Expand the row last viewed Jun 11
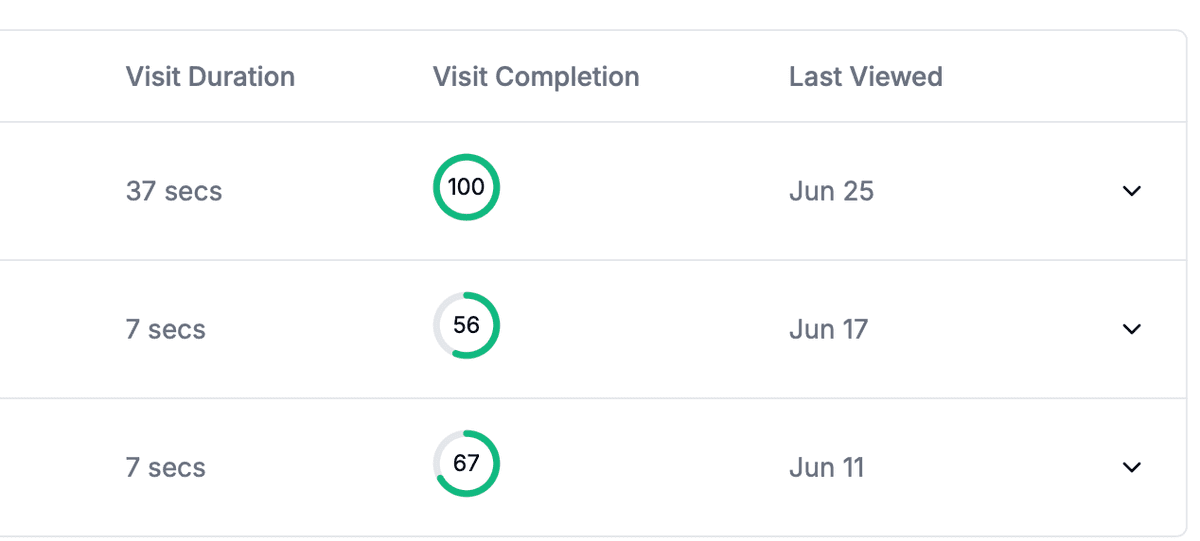Screen dimensions: 1200x541 pos(1131,466)
